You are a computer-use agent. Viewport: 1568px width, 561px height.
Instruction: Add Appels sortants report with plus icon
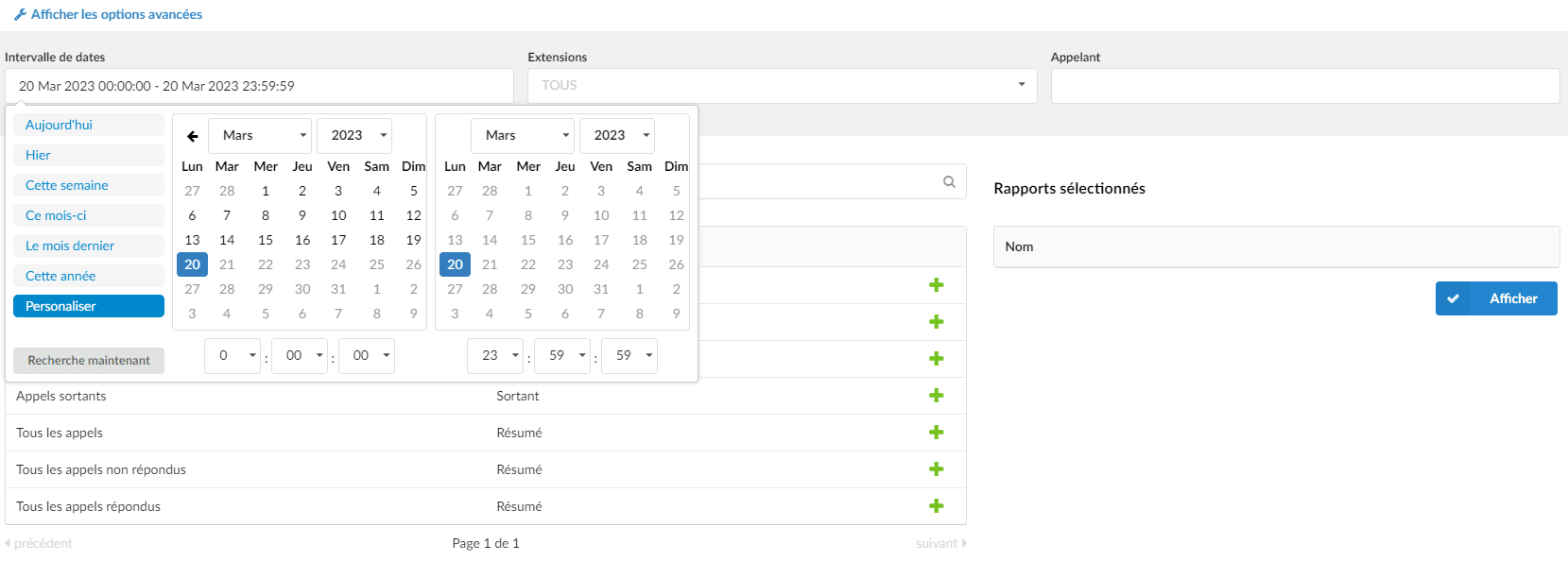(936, 396)
